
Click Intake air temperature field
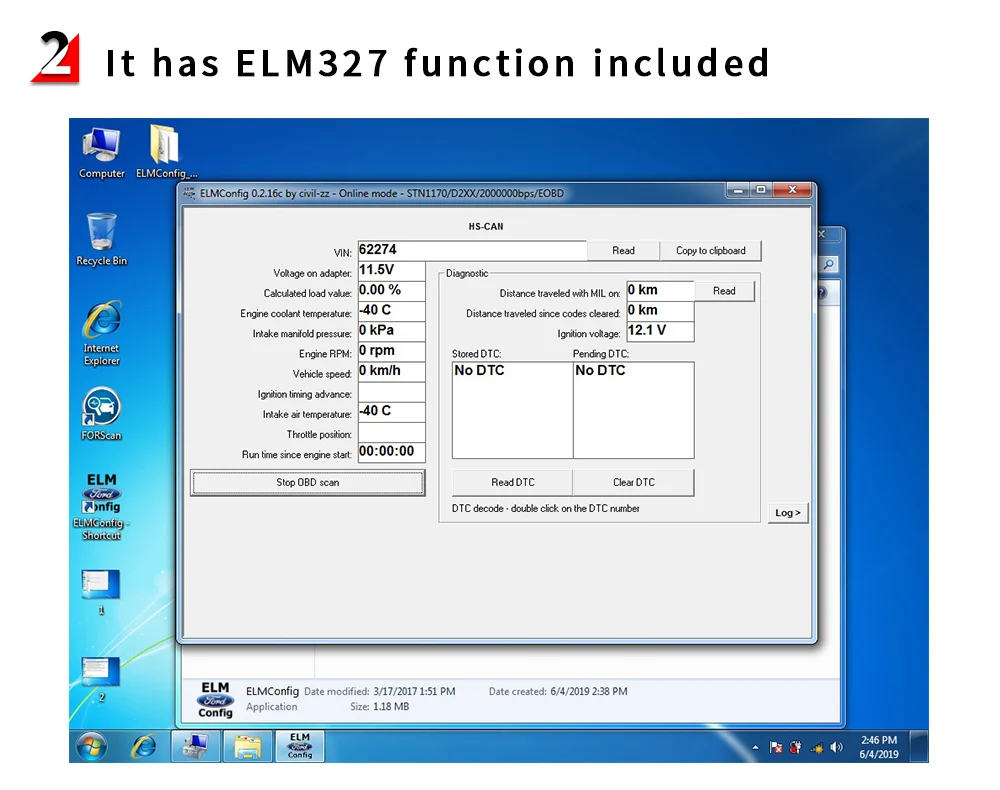pos(392,411)
